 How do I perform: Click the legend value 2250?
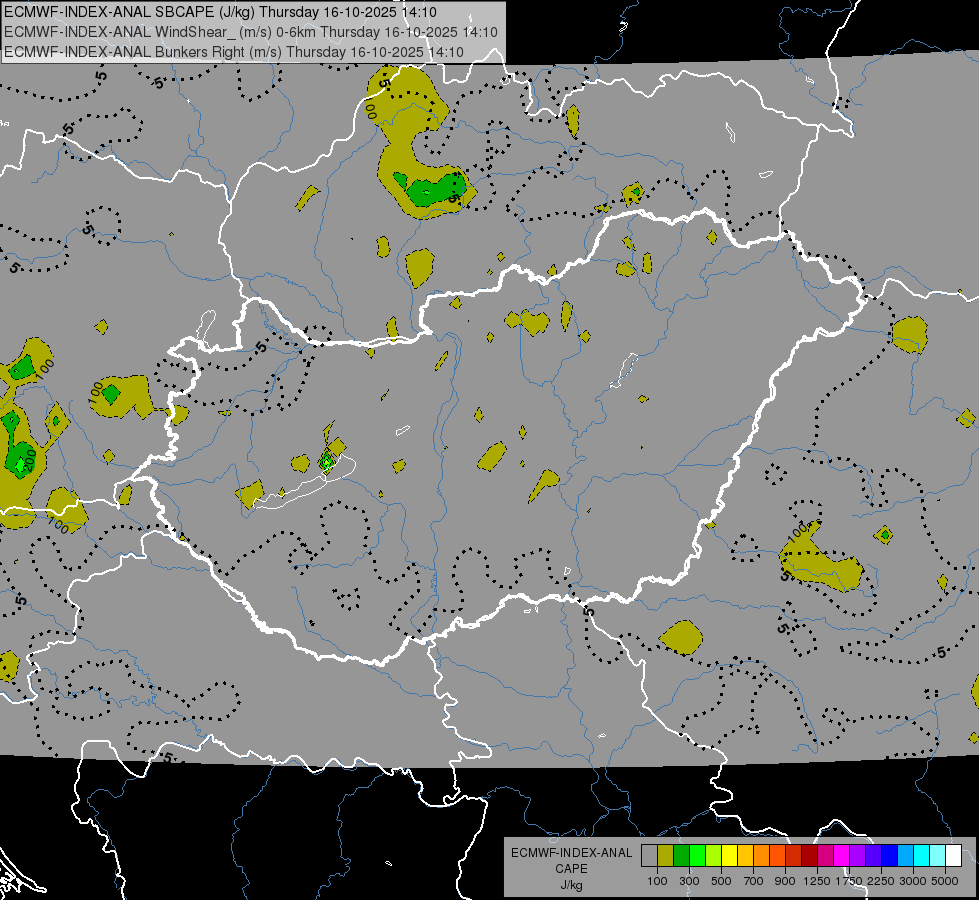point(881,881)
